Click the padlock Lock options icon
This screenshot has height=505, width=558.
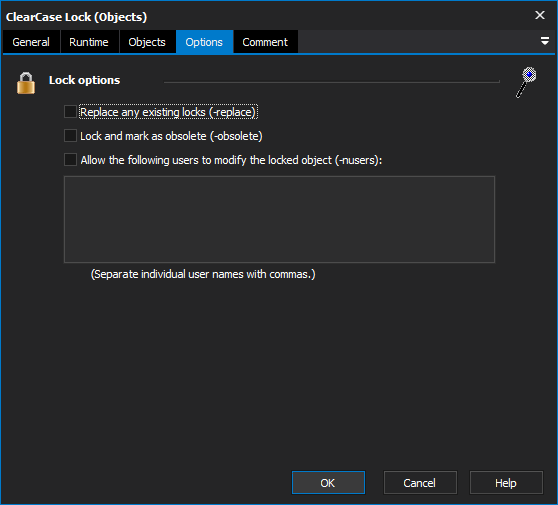coord(26,83)
